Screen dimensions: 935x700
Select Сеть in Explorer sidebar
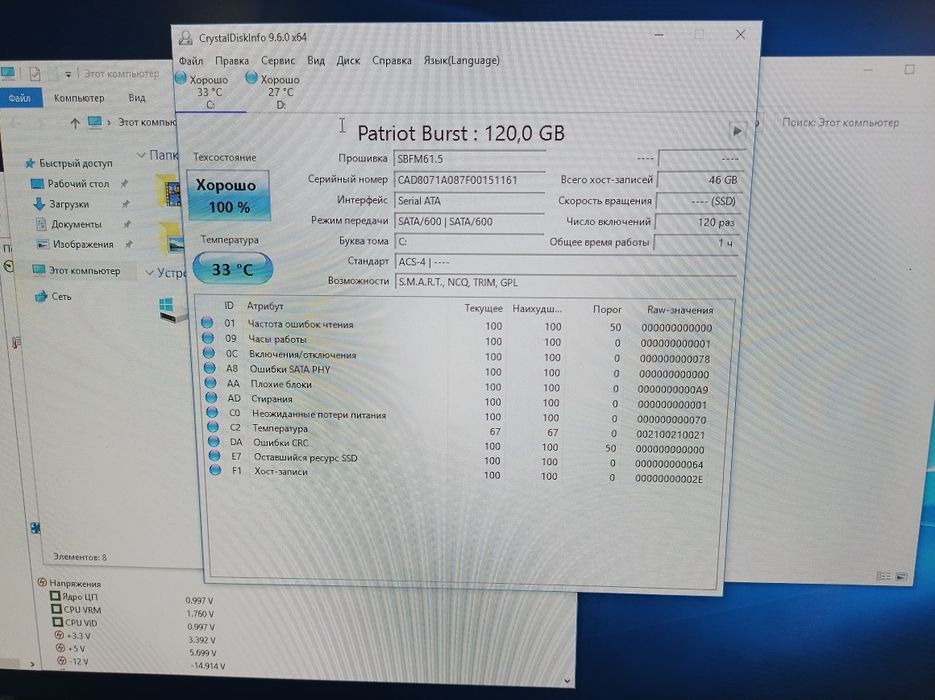click(x=53, y=296)
